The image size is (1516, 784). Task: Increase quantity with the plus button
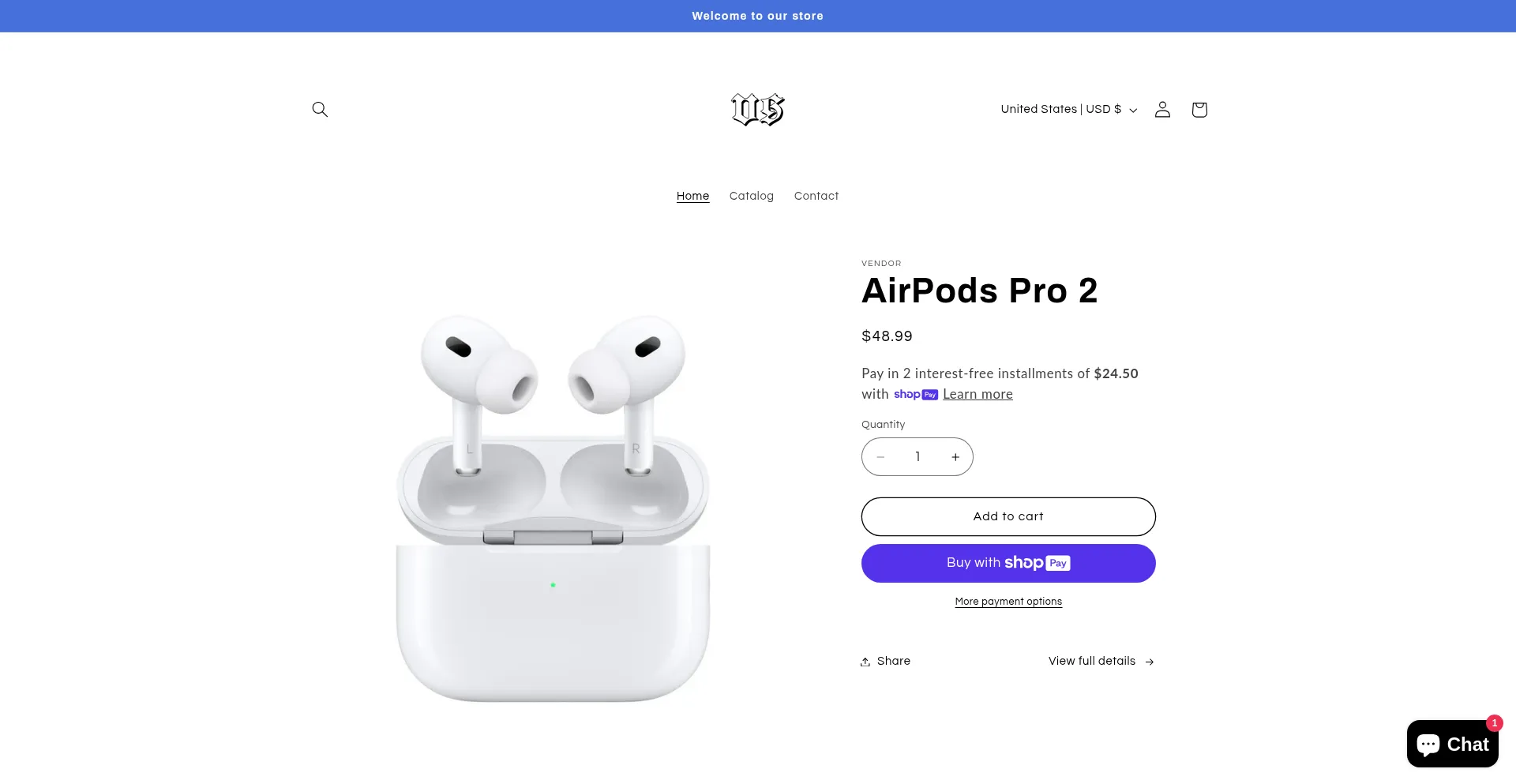(x=955, y=456)
